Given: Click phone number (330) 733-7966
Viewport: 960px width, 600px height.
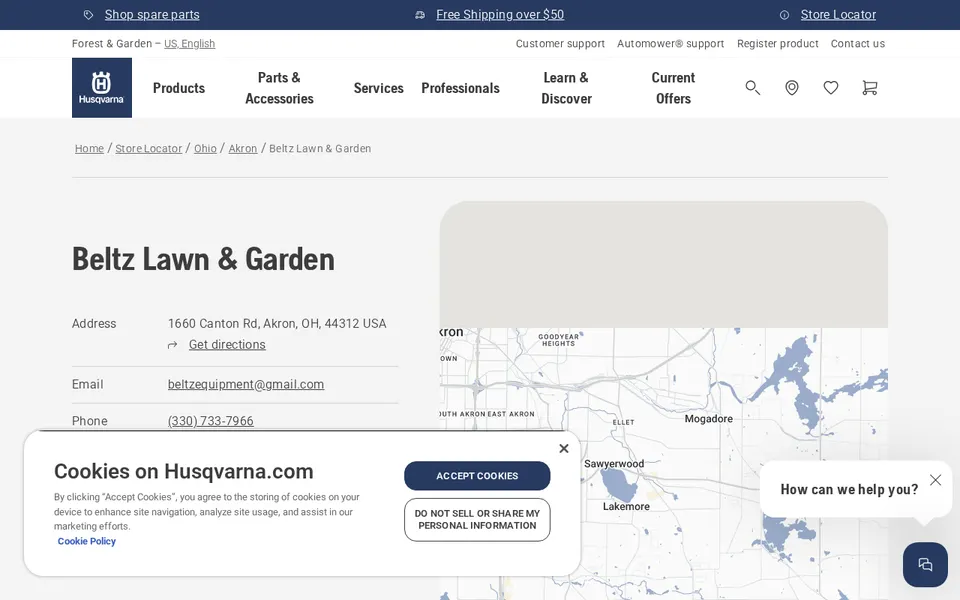Looking at the screenshot, I should click(211, 421).
